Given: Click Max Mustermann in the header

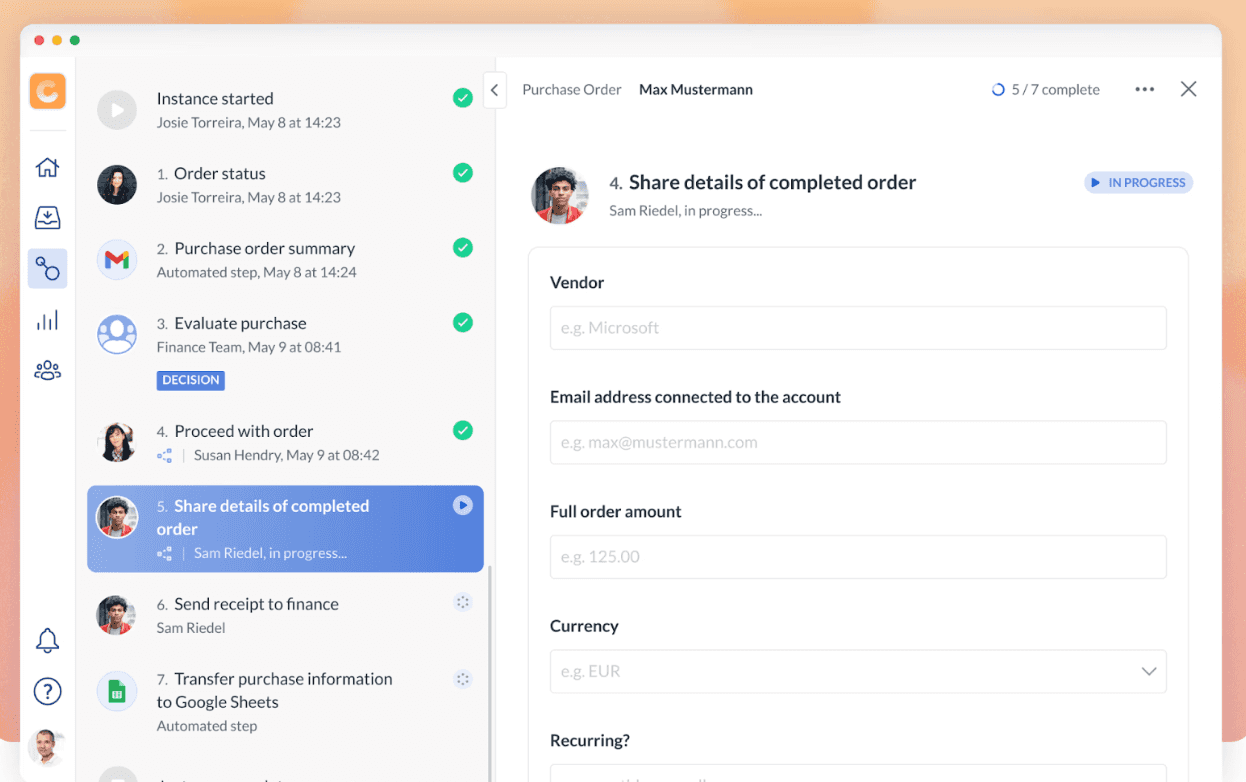Looking at the screenshot, I should (695, 89).
